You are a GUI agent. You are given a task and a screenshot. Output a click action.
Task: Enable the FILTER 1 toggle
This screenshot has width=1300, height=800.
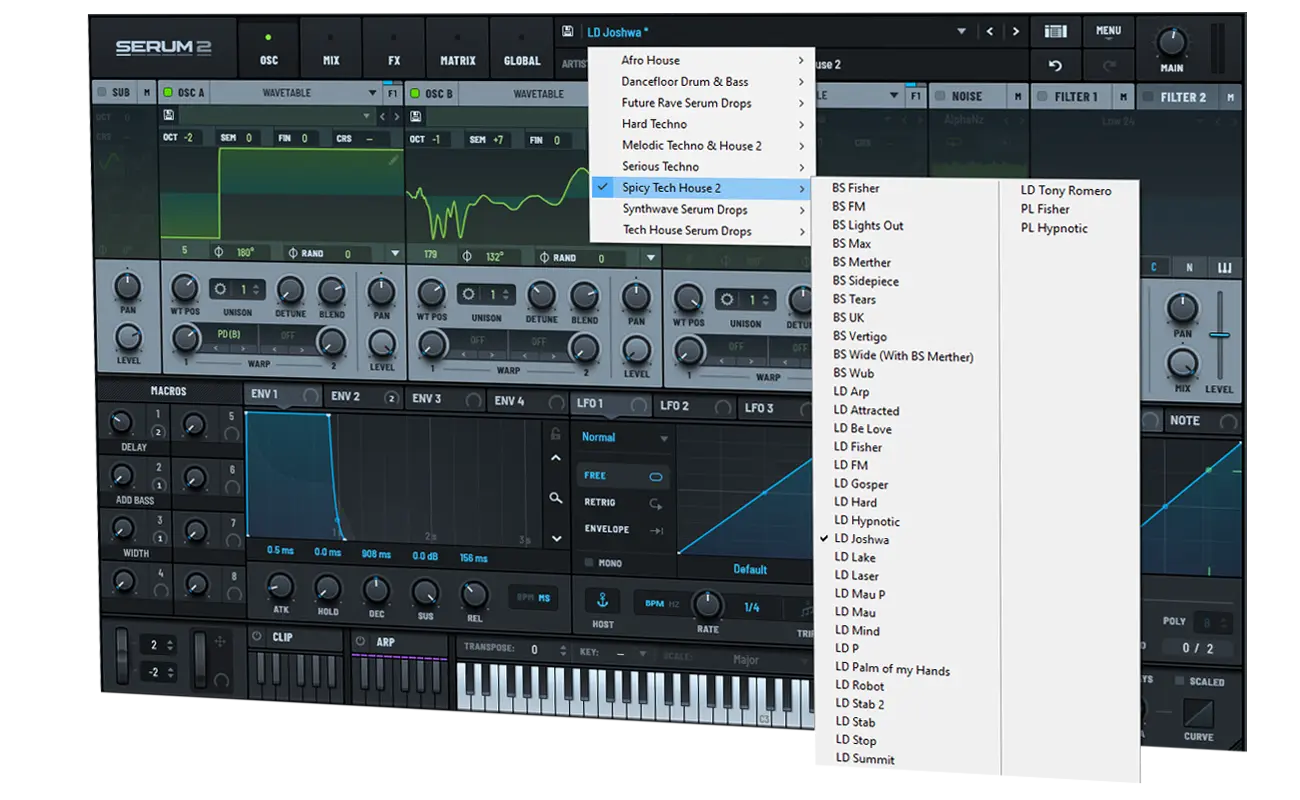[1042, 97]
